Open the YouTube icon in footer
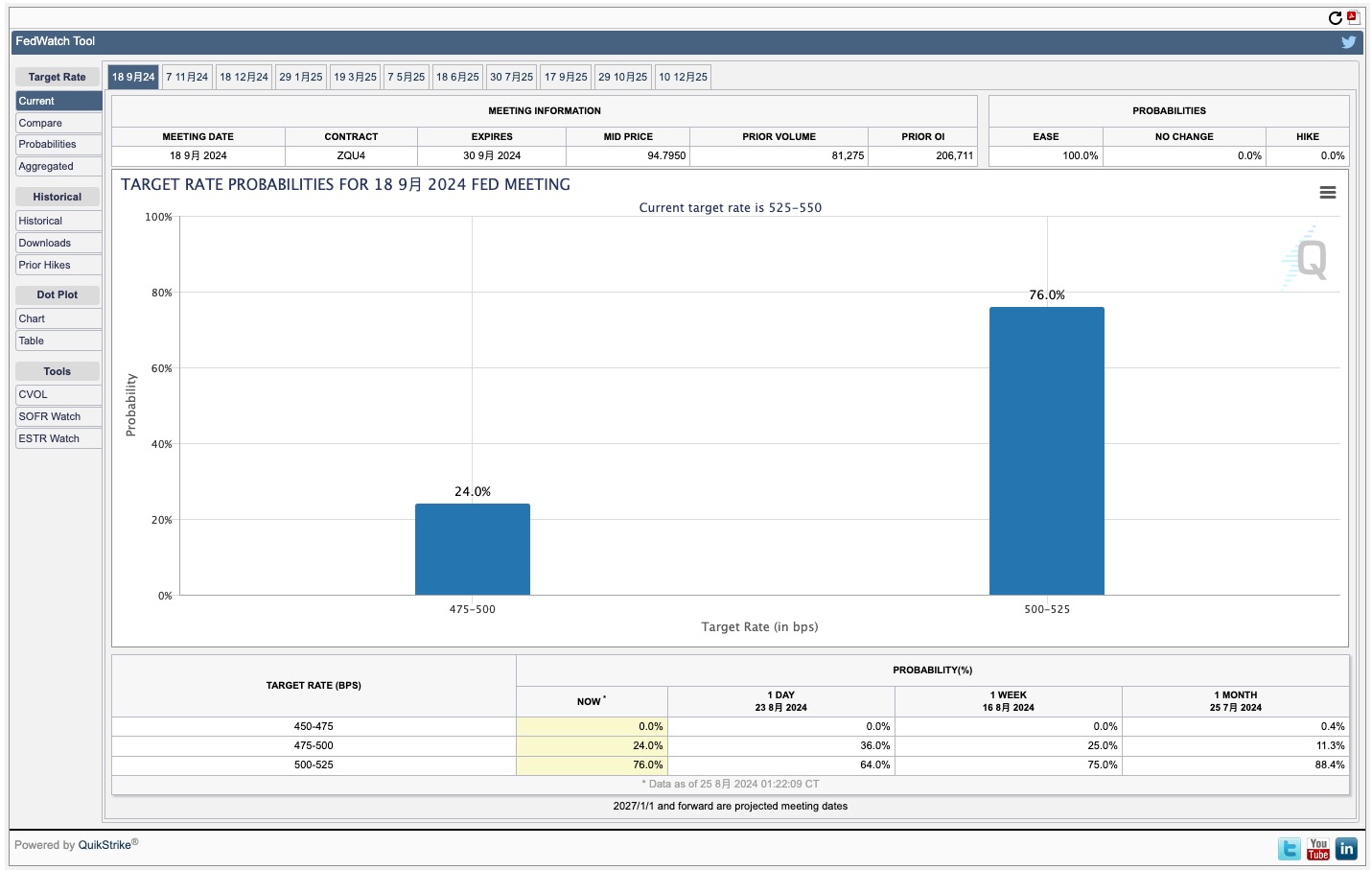Screen dimensions: 1372x870 click(x=1318, y=849)
